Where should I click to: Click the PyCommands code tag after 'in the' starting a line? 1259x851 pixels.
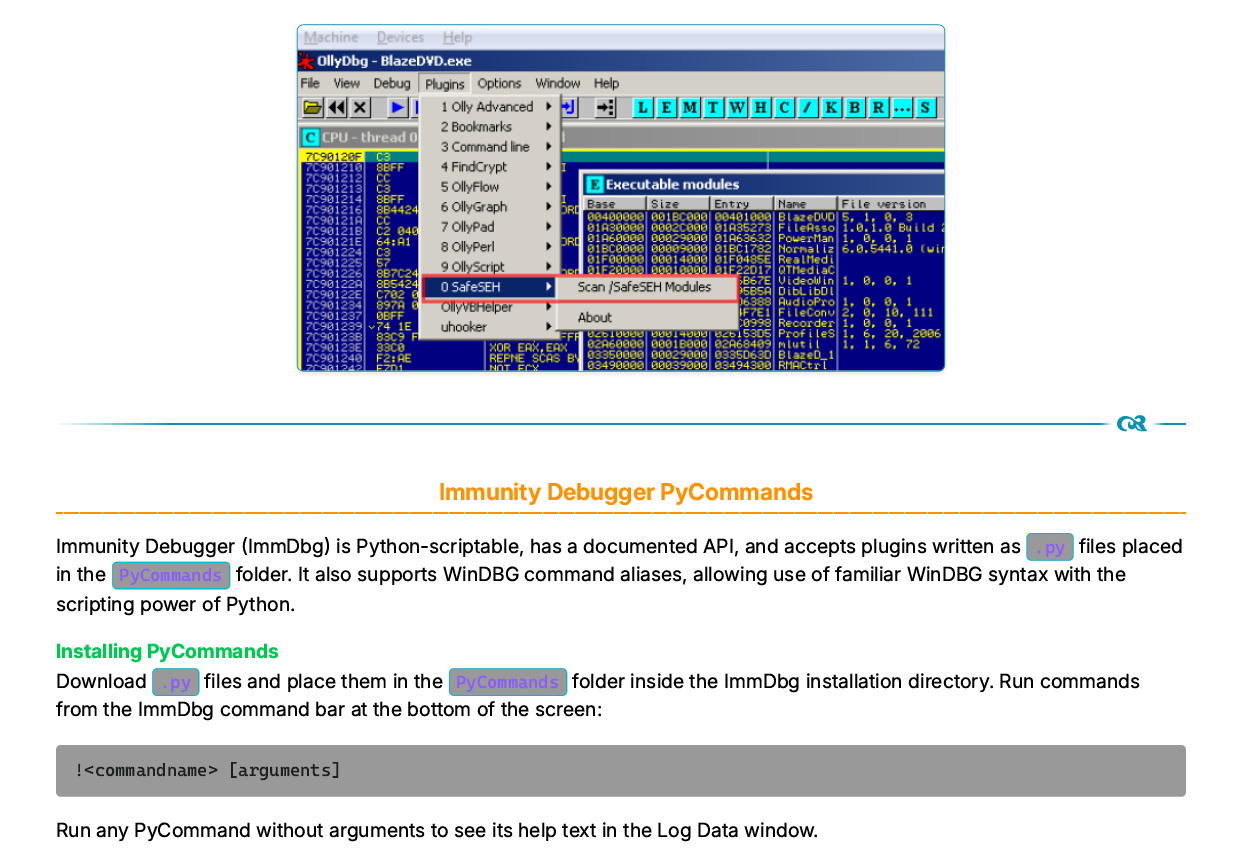[171, 575]
